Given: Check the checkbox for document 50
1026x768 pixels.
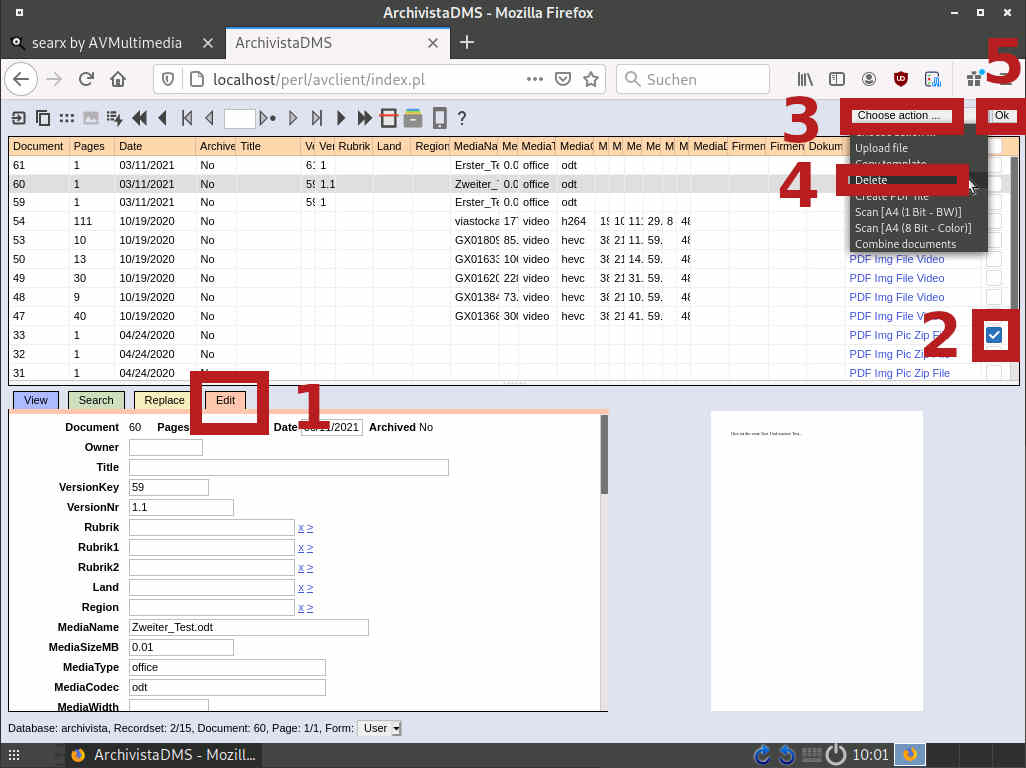Looking at the screenshot, I should (994, 259).
